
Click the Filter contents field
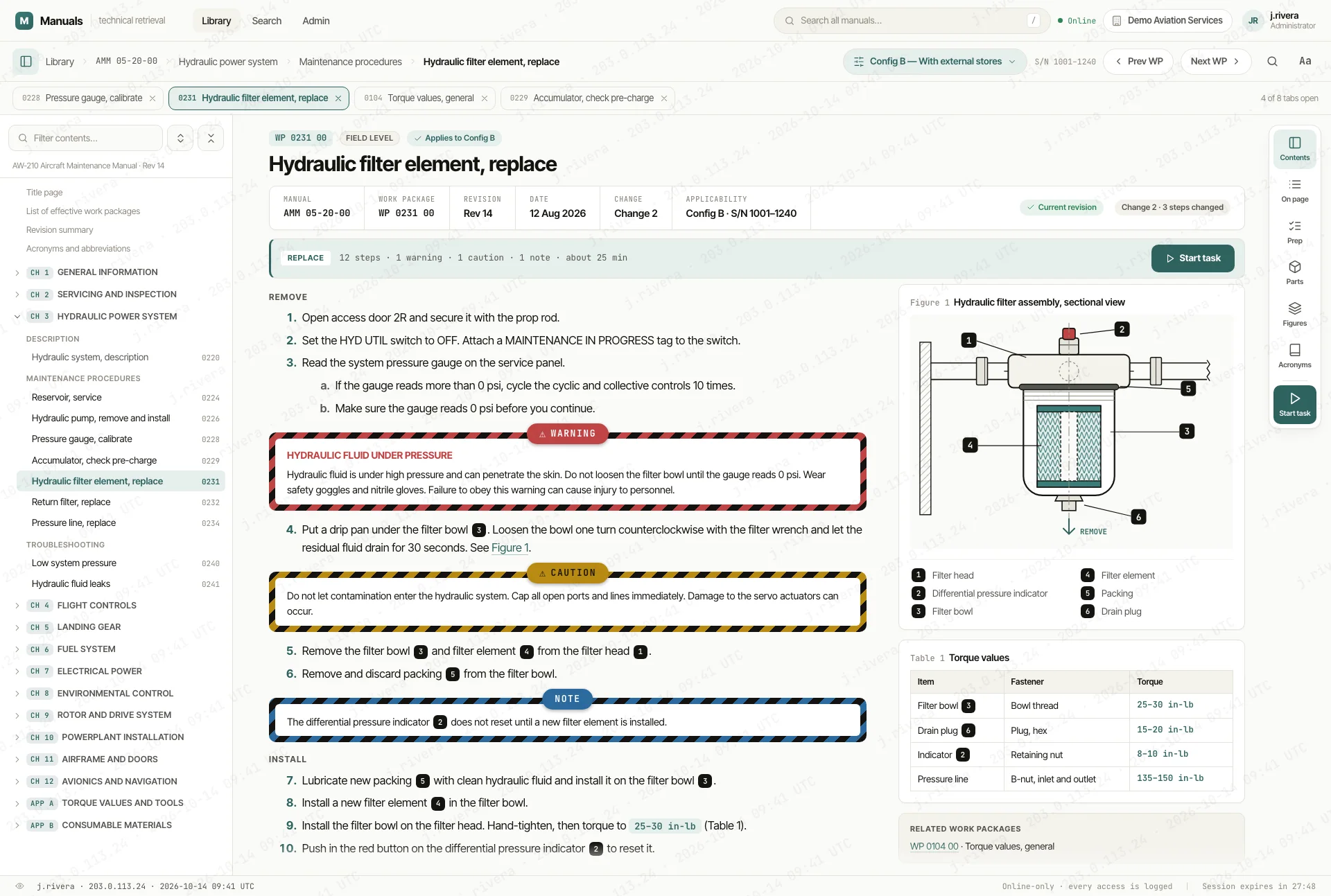click(x=85, y=138)
